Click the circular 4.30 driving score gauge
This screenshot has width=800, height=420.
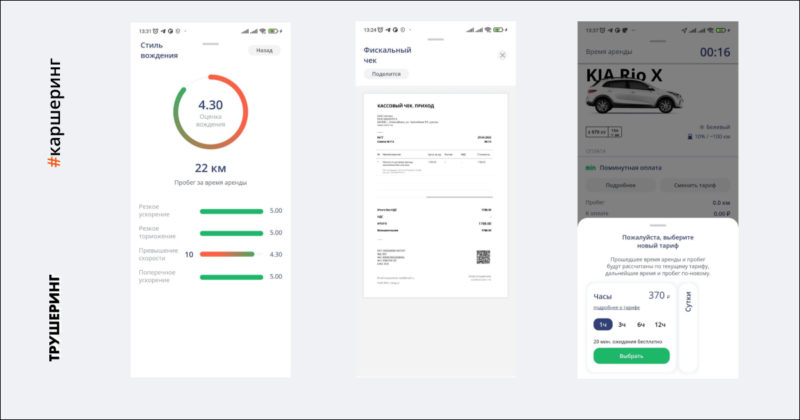(210, 112)
